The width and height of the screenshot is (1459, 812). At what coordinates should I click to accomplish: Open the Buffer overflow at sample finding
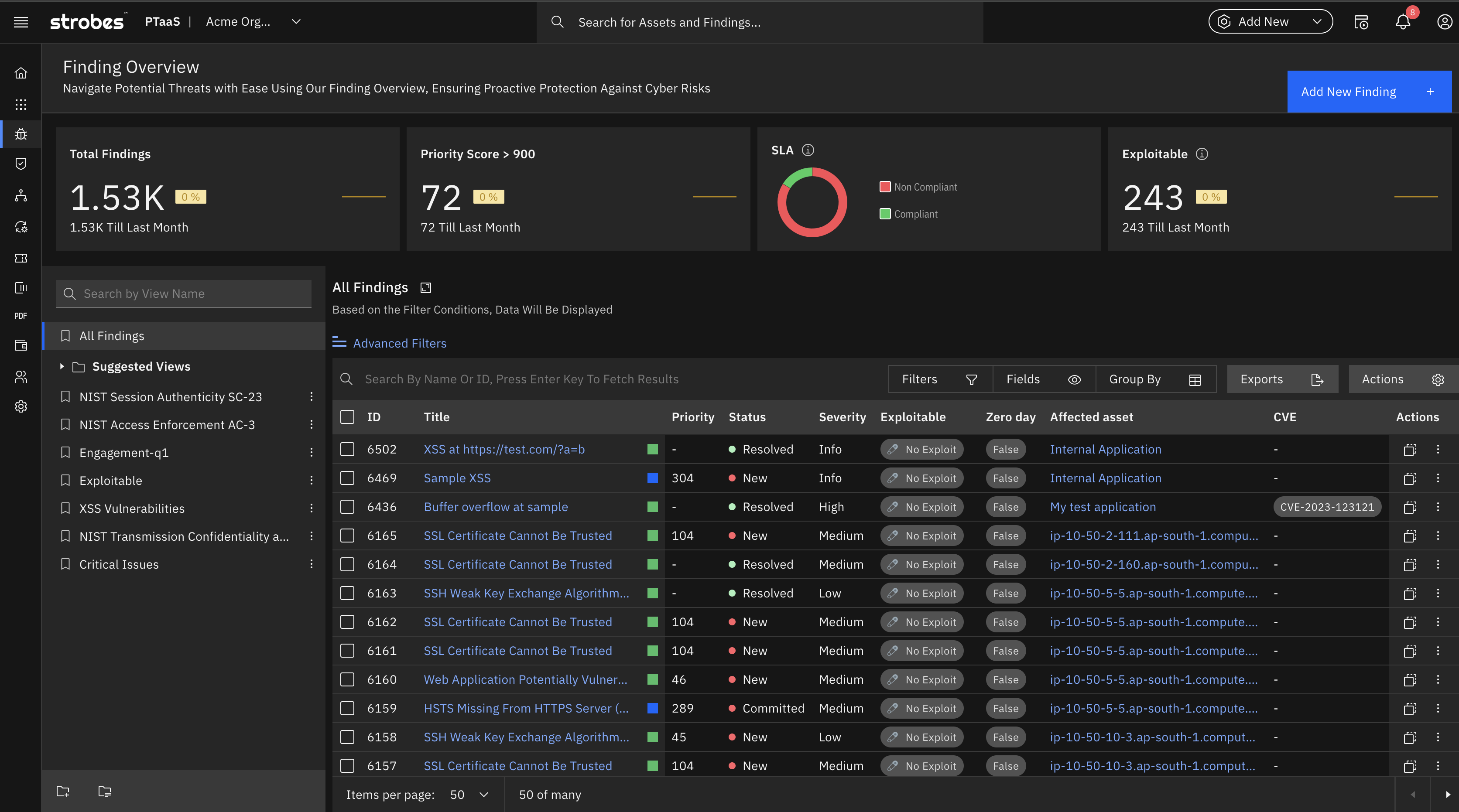496,507
